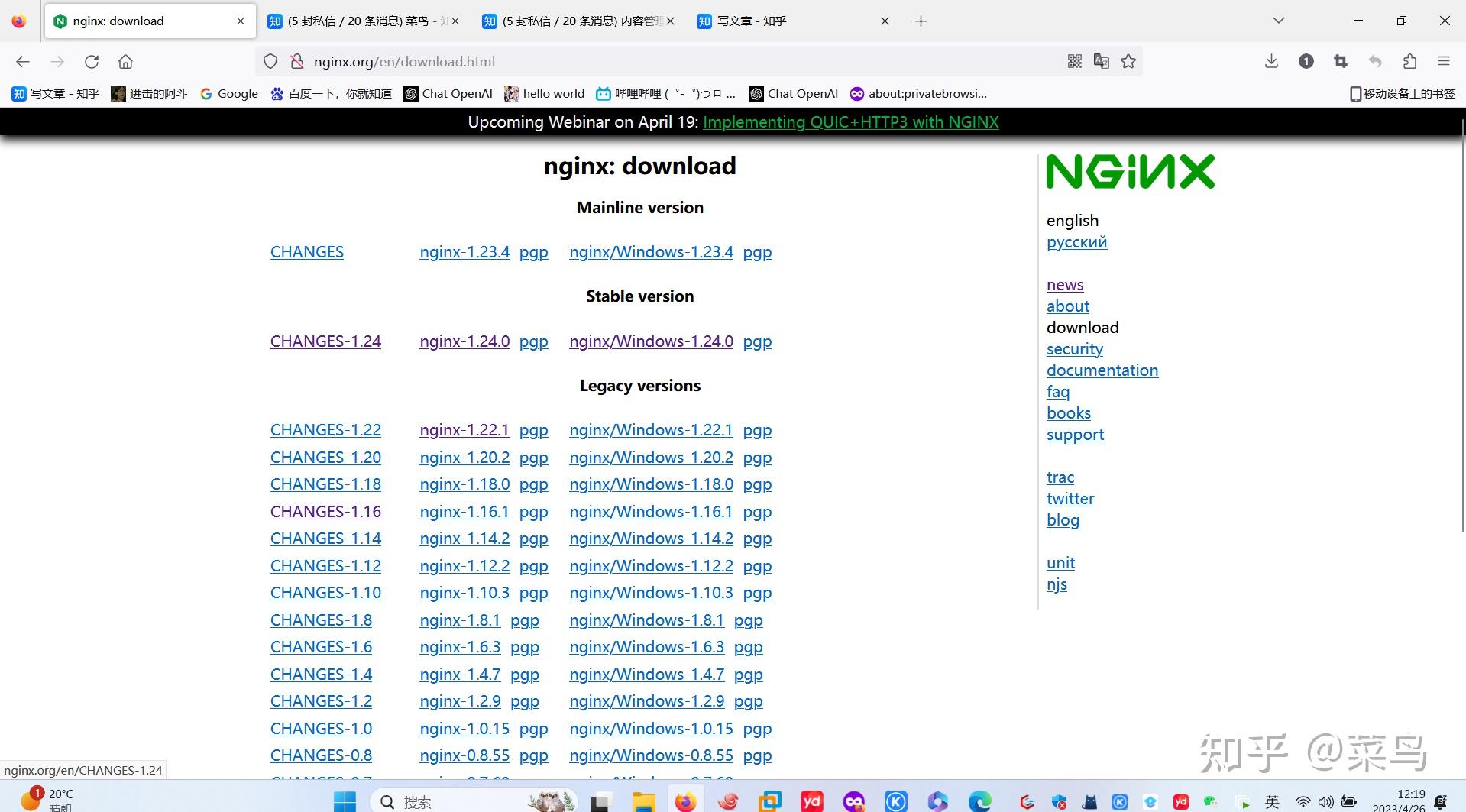Open the trac sidebar link
Screen dimensions: 1466x812
(x=1060, y=477)
